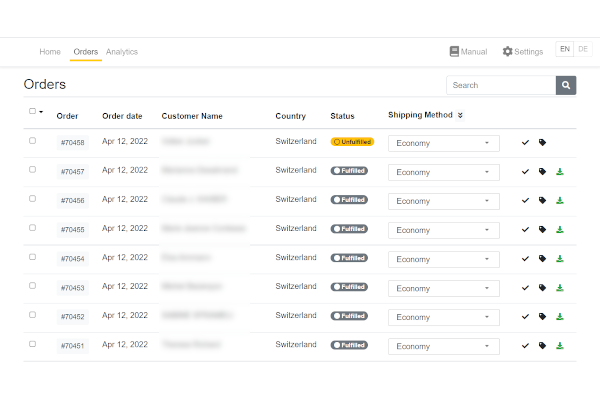
Task: Switch language to DE
Action: click(x=584, y=50)
